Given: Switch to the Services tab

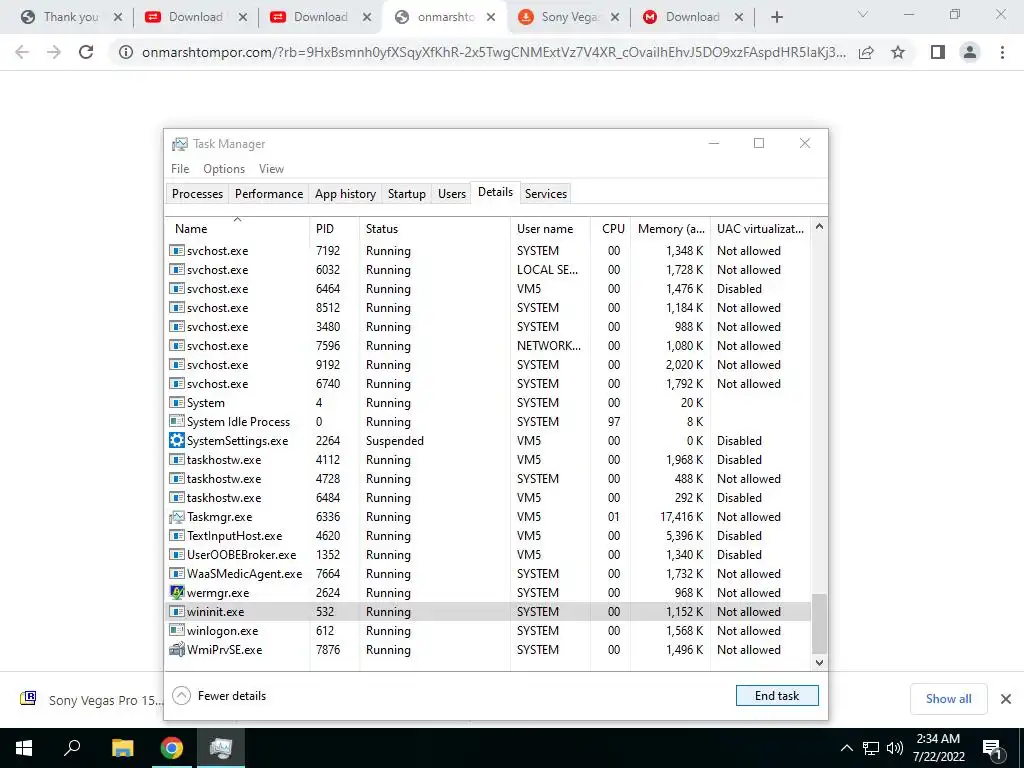Looking at the screenshot, I should 546,194.
